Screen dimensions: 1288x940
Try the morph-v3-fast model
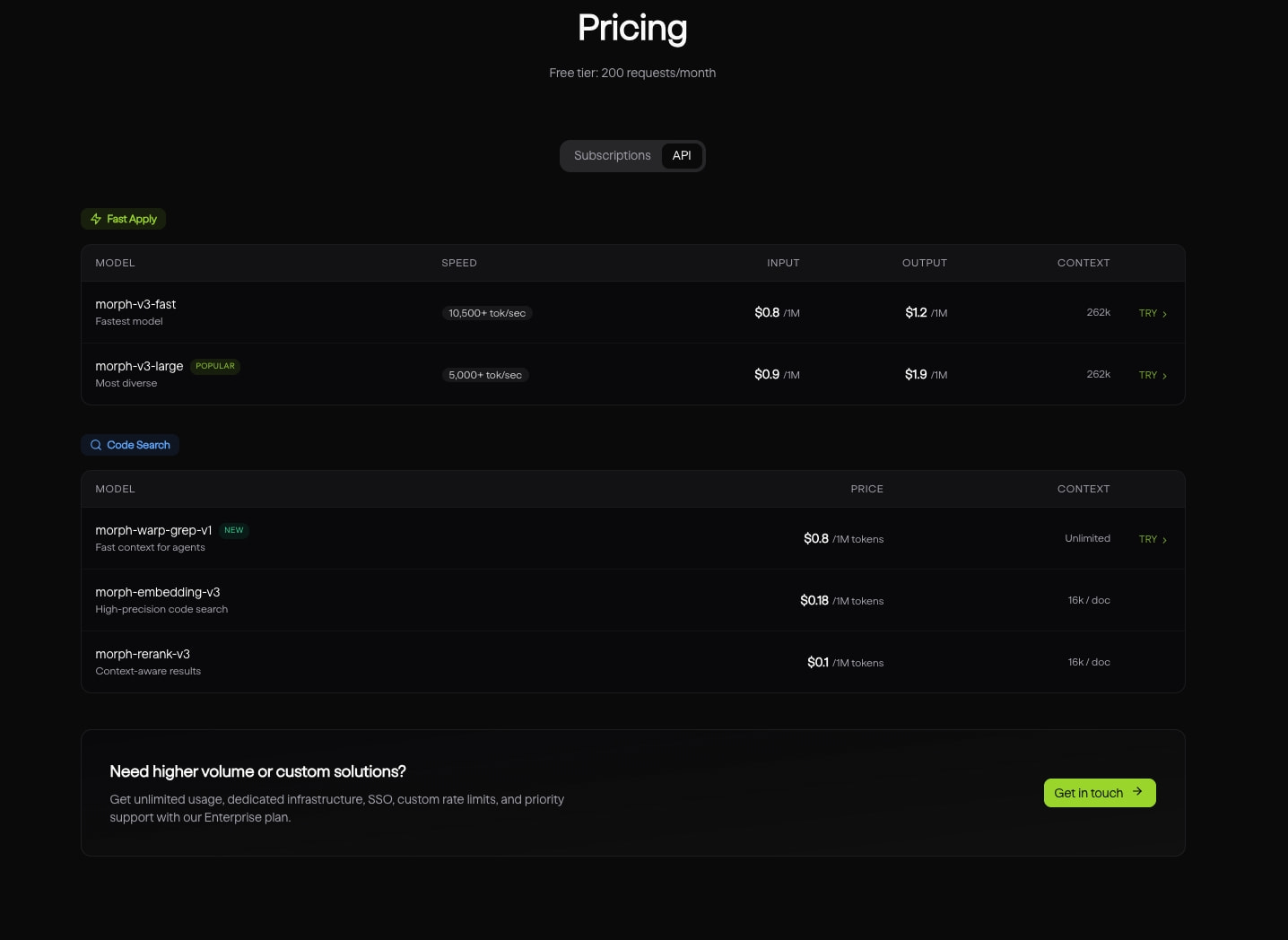[x=1153, y=313]
